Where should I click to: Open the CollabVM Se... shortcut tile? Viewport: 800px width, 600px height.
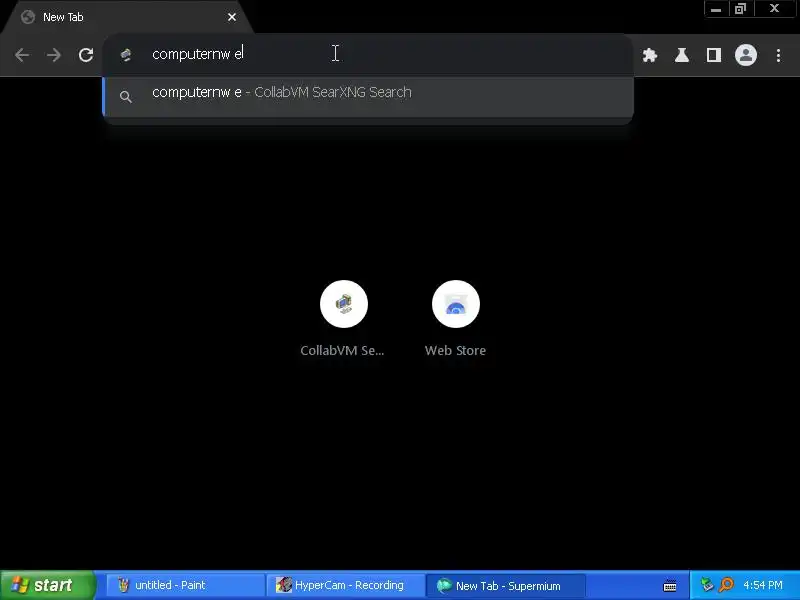[343, 304]
